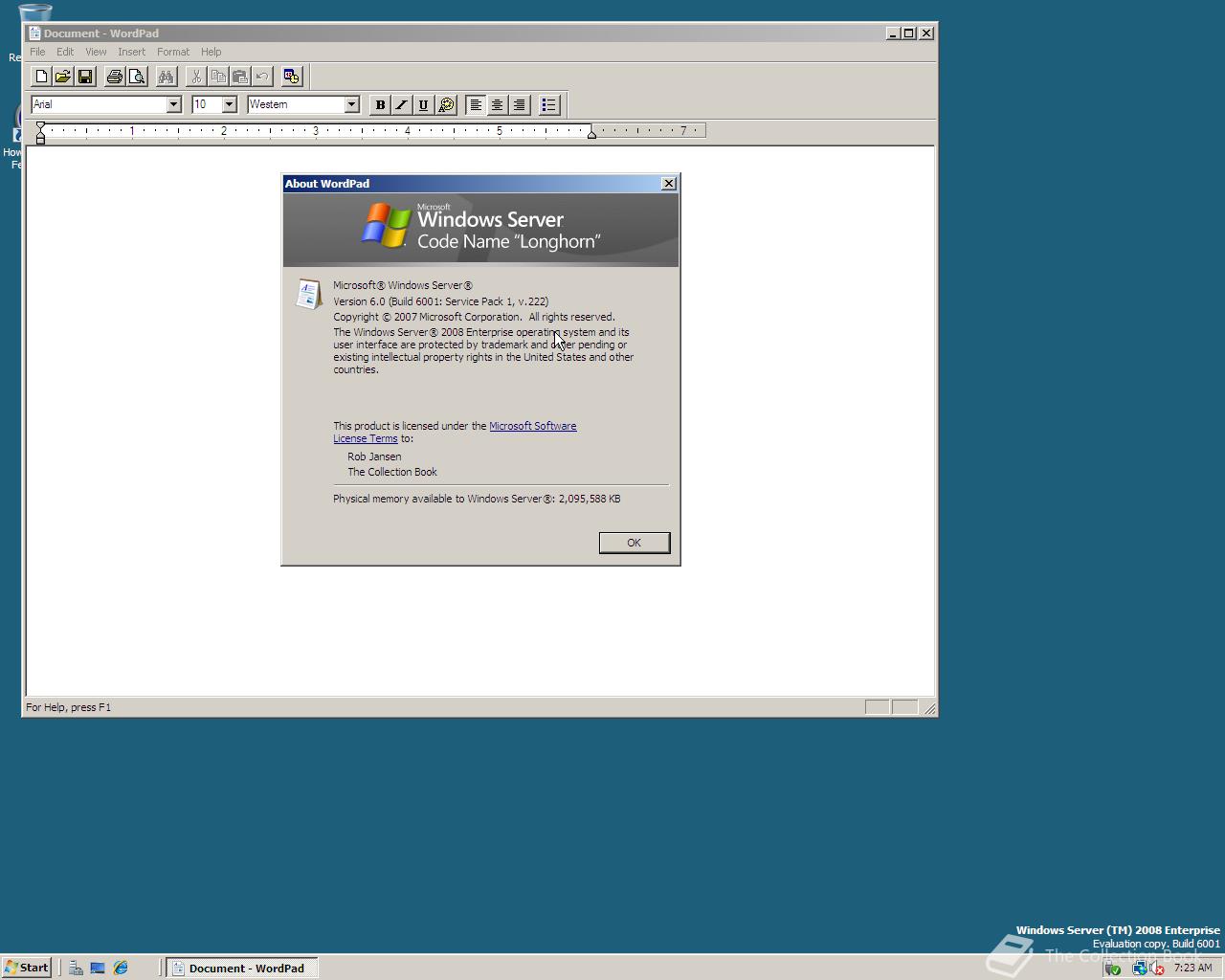Open the Help menu
This screenshot has height=980, width=1225.
coord(212,52)
